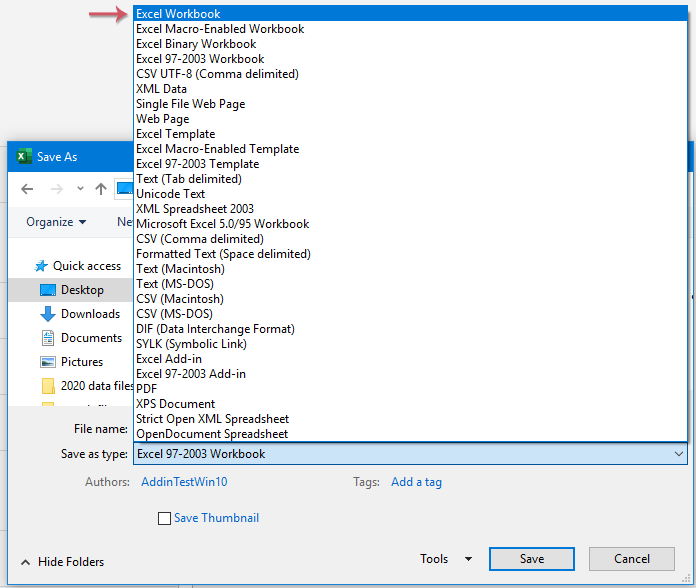Click the Excel icon in Save As title bar
Screen dimensions: 696x588
[23, 157]
